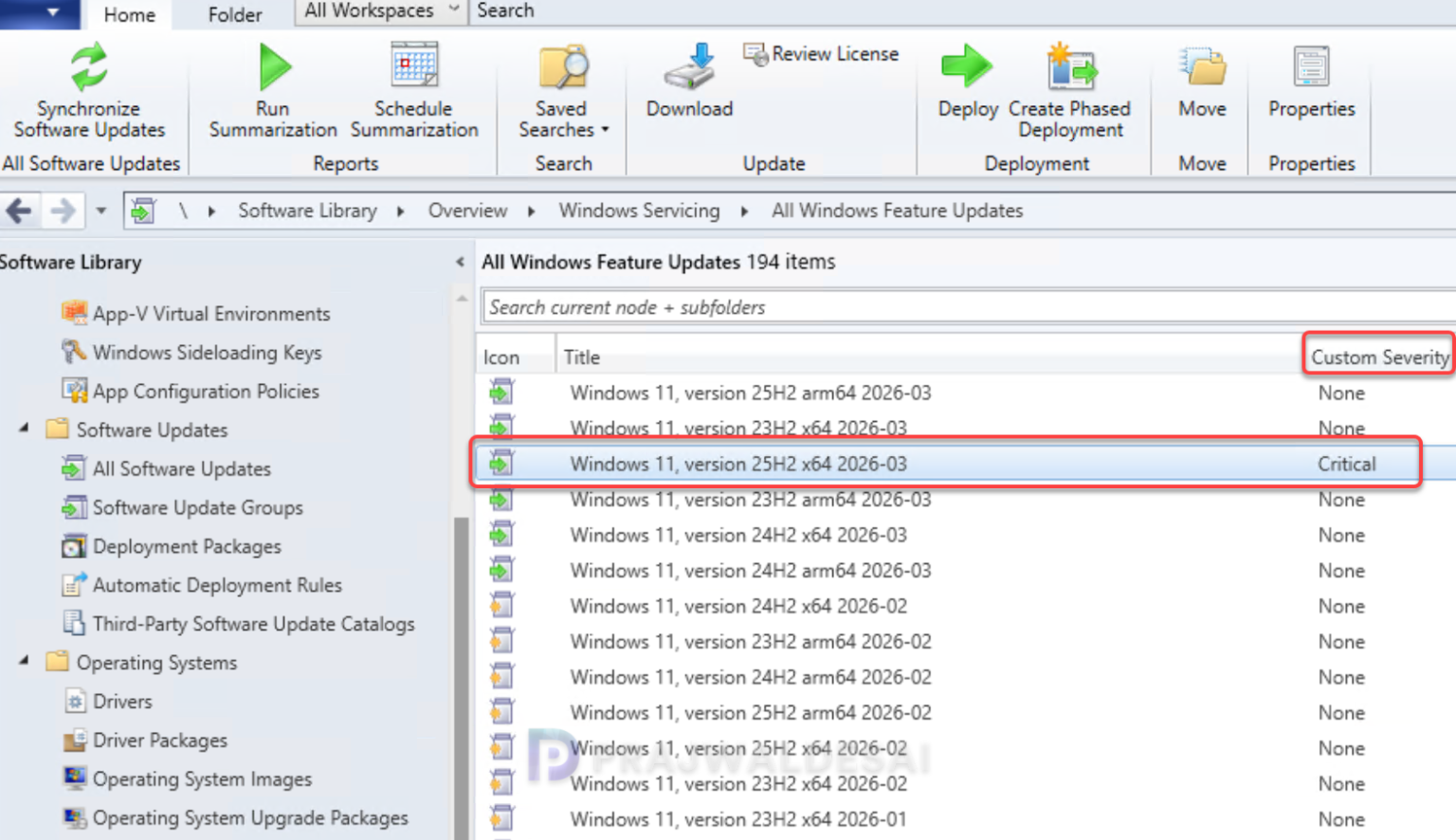1456x840 pixels.
Task: Select the Drivers node
Action: pos(107,702)
